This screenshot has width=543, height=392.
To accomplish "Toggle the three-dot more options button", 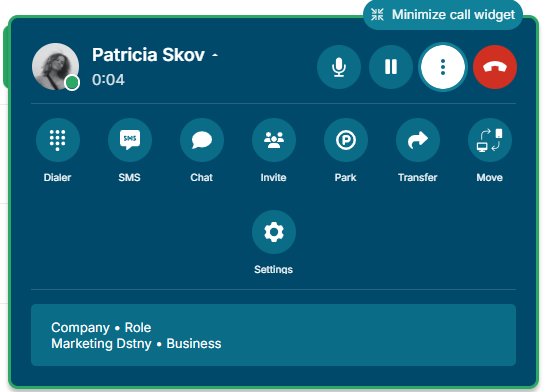I will (x=443, y=67).
